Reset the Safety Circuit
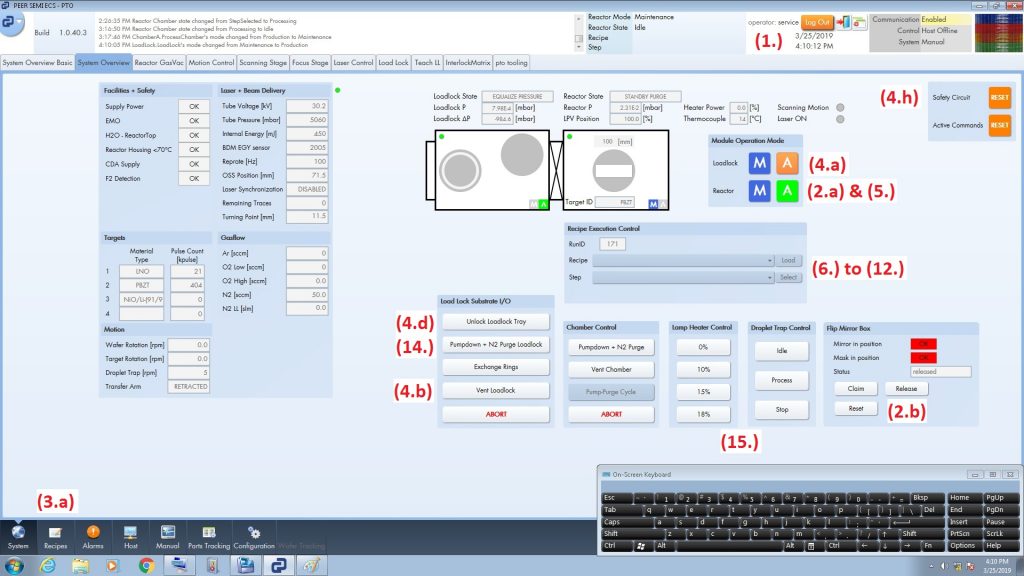This screenshot has height=576, width=1024. [999, 97]
